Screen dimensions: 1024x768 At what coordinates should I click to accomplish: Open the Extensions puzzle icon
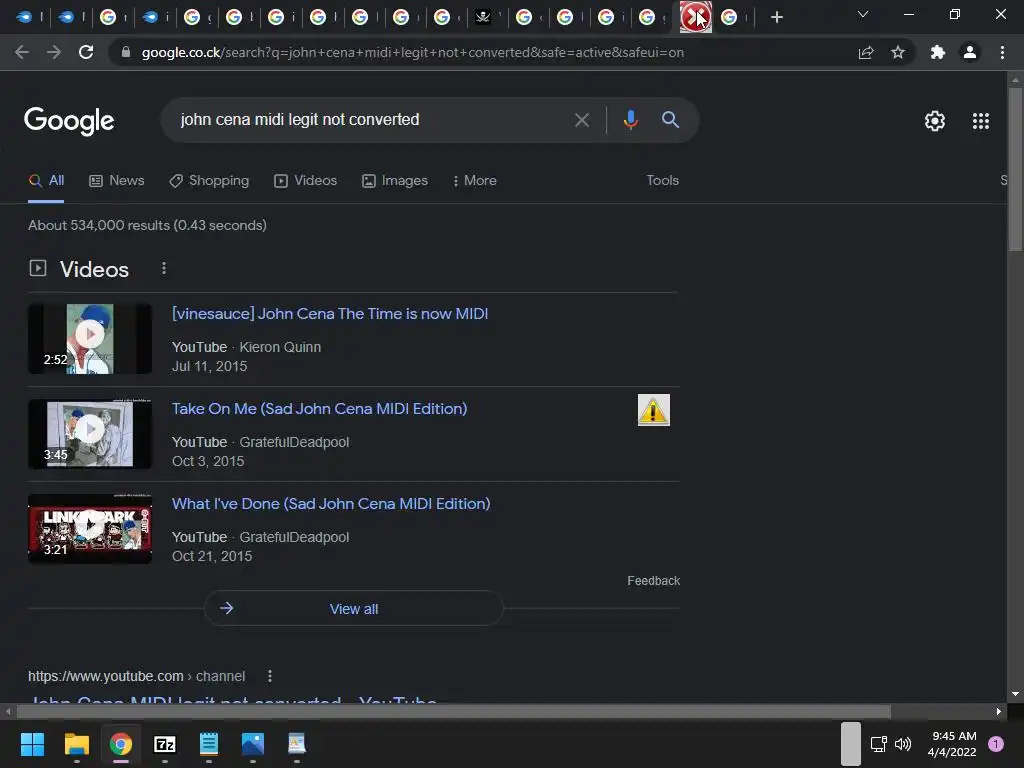tap(938, 52)
